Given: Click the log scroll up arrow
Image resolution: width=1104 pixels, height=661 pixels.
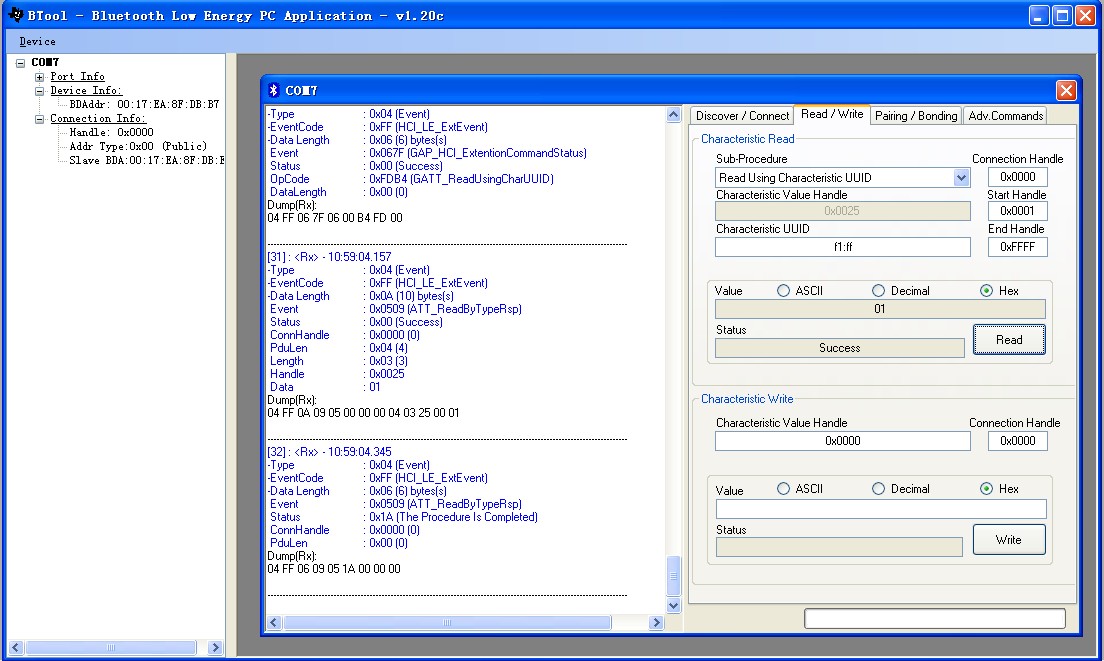Looking at the screenshot, I should click(673, 115).
